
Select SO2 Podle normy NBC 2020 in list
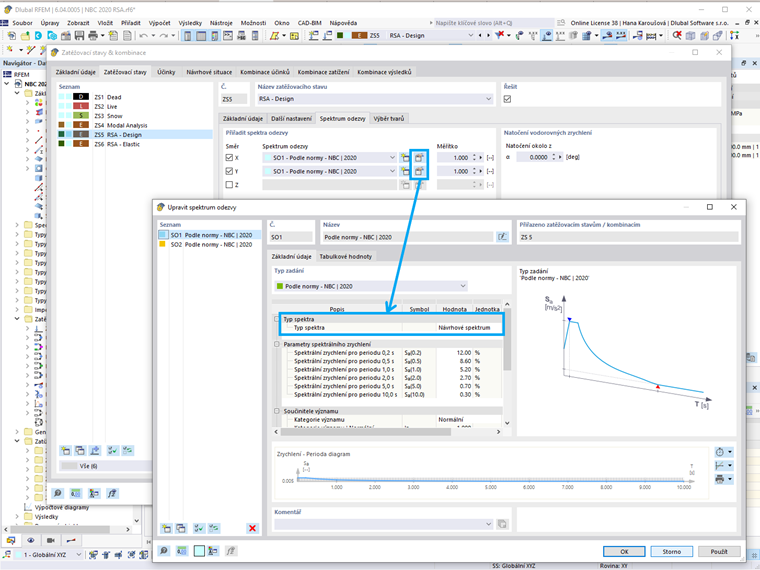click(x=210, y=244)
